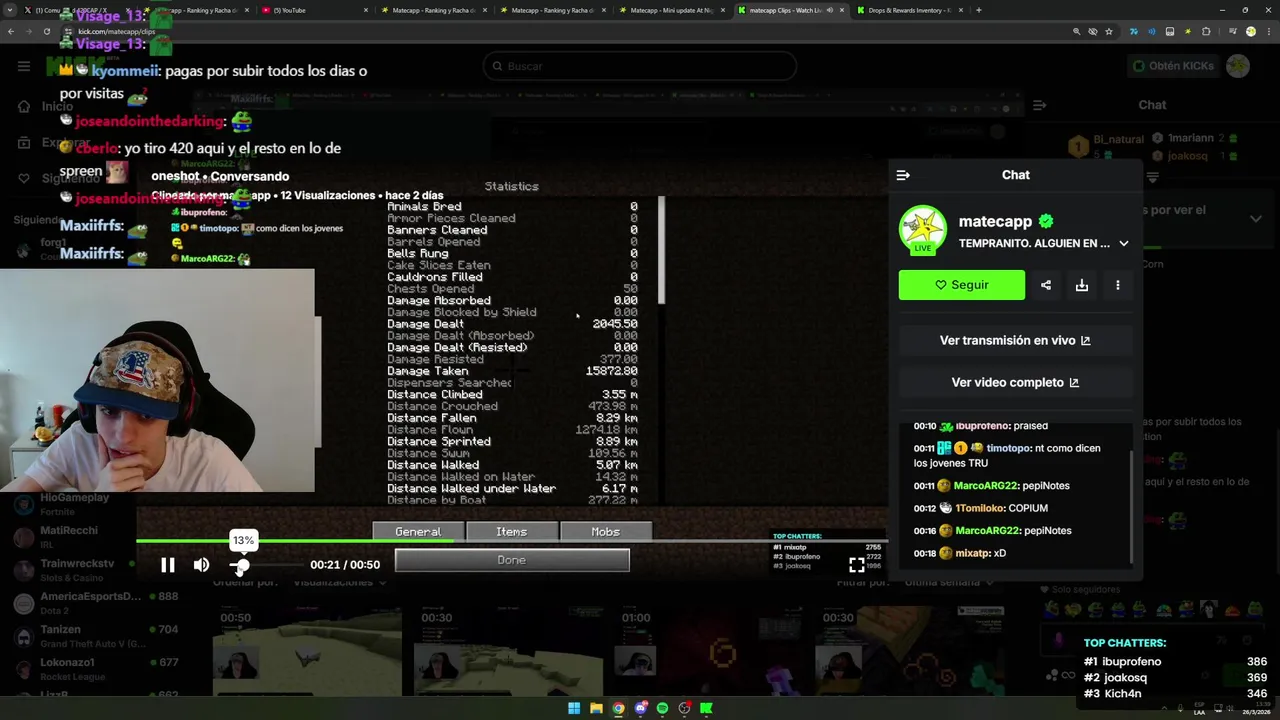Open Ver transmisión en vivo link
1280x720 pixels.
click(x=1015, y=340)
